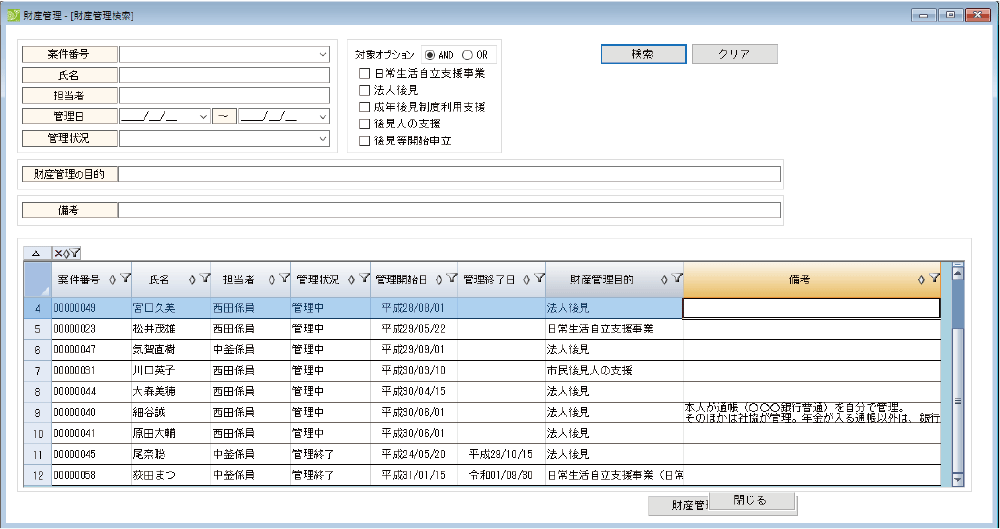Click filter icon in 管理終了日 column header

click(x=540, y=279)
